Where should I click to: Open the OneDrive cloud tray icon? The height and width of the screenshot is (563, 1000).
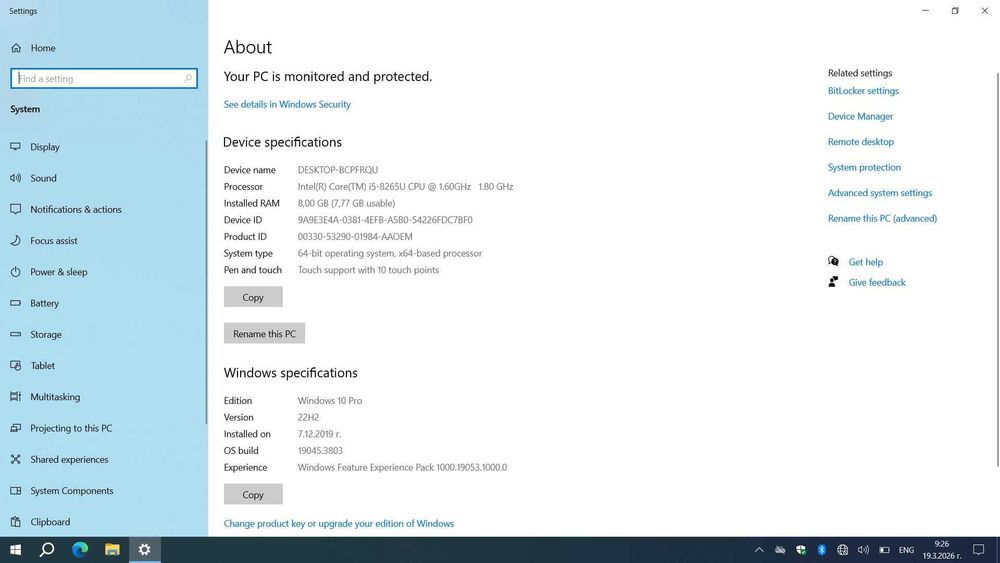click(x=780, y=550)
